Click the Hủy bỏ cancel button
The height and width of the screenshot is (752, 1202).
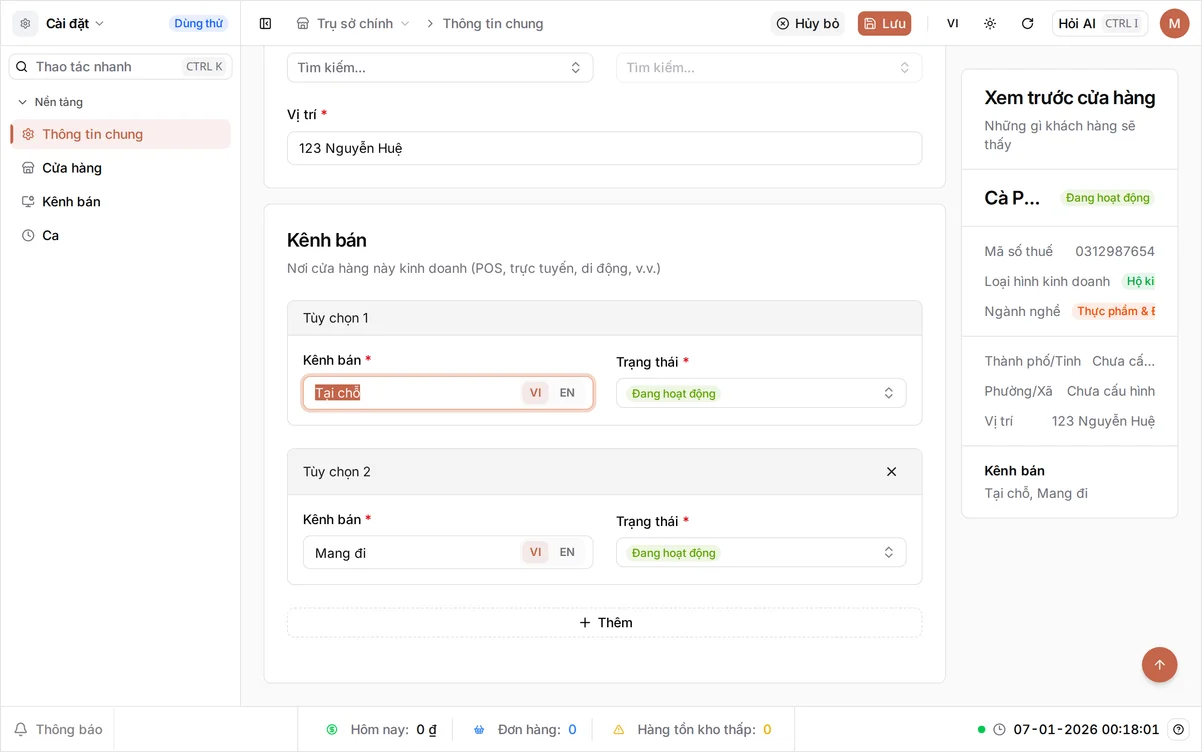pyautogui.click(x=807, y=23)
